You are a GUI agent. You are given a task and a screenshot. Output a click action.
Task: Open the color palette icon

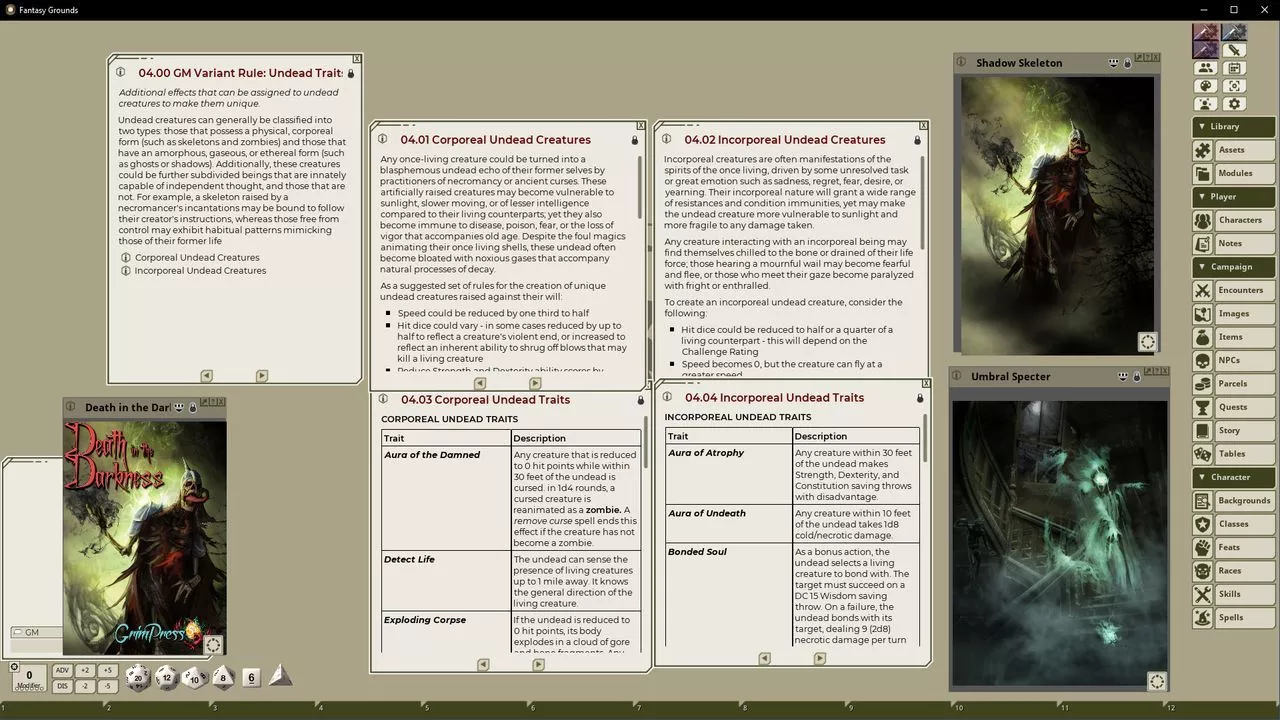[x=1206, y=86]
